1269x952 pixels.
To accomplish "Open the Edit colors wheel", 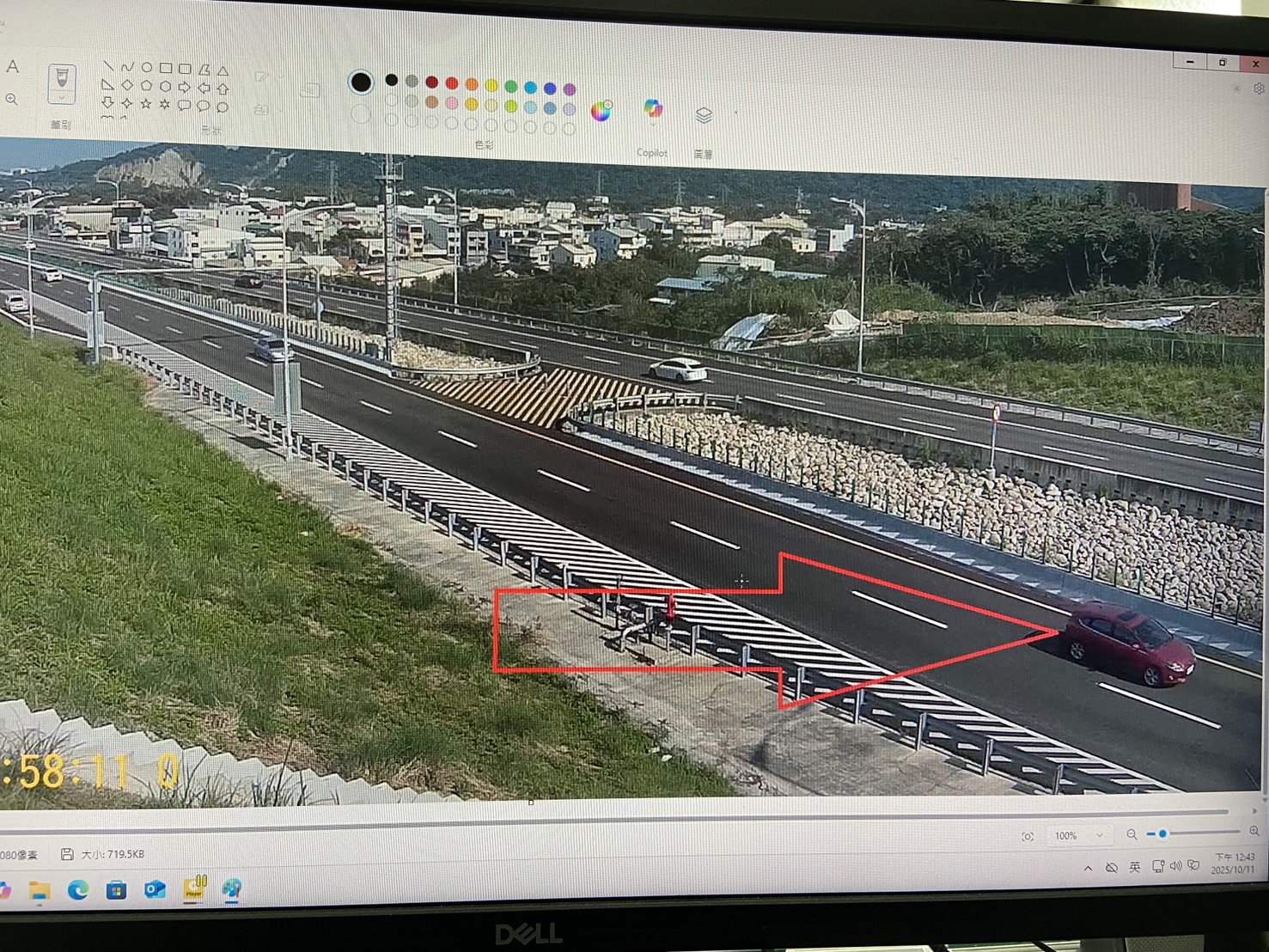I will point(601,111).
